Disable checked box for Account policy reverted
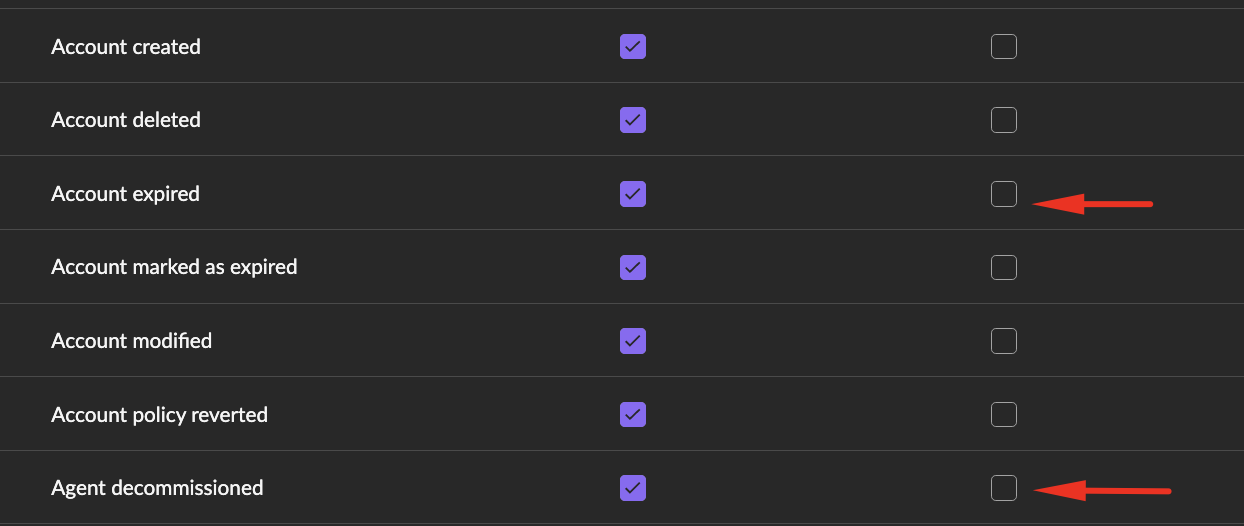The image size is (1244, 526). coord(633,414)
